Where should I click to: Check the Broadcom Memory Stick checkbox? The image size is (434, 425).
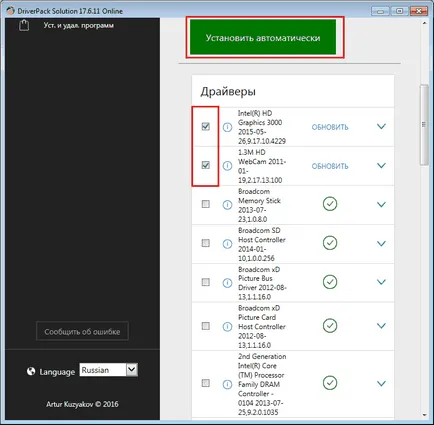tap(206, 204)
